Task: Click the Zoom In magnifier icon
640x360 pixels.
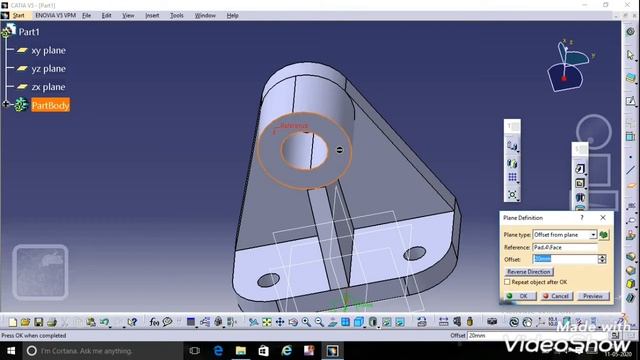Action: [306, 322]
